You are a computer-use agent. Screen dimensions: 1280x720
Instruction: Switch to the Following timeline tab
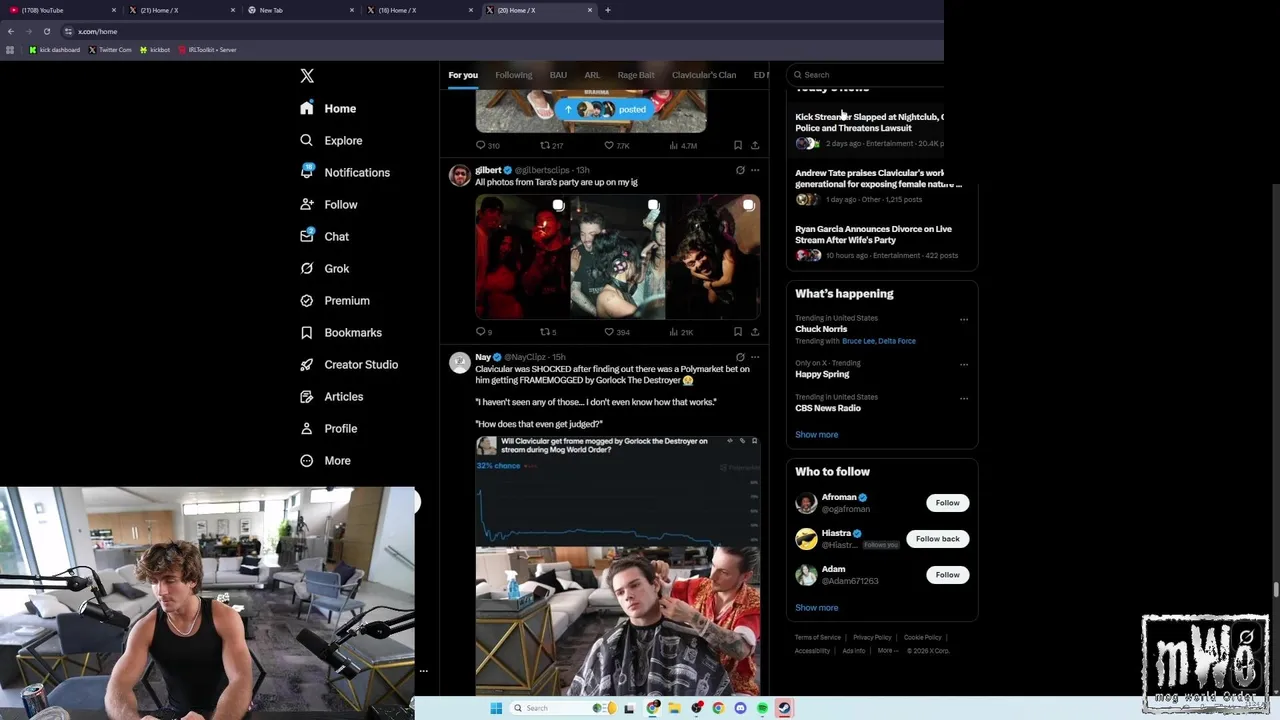pos(513,75)
